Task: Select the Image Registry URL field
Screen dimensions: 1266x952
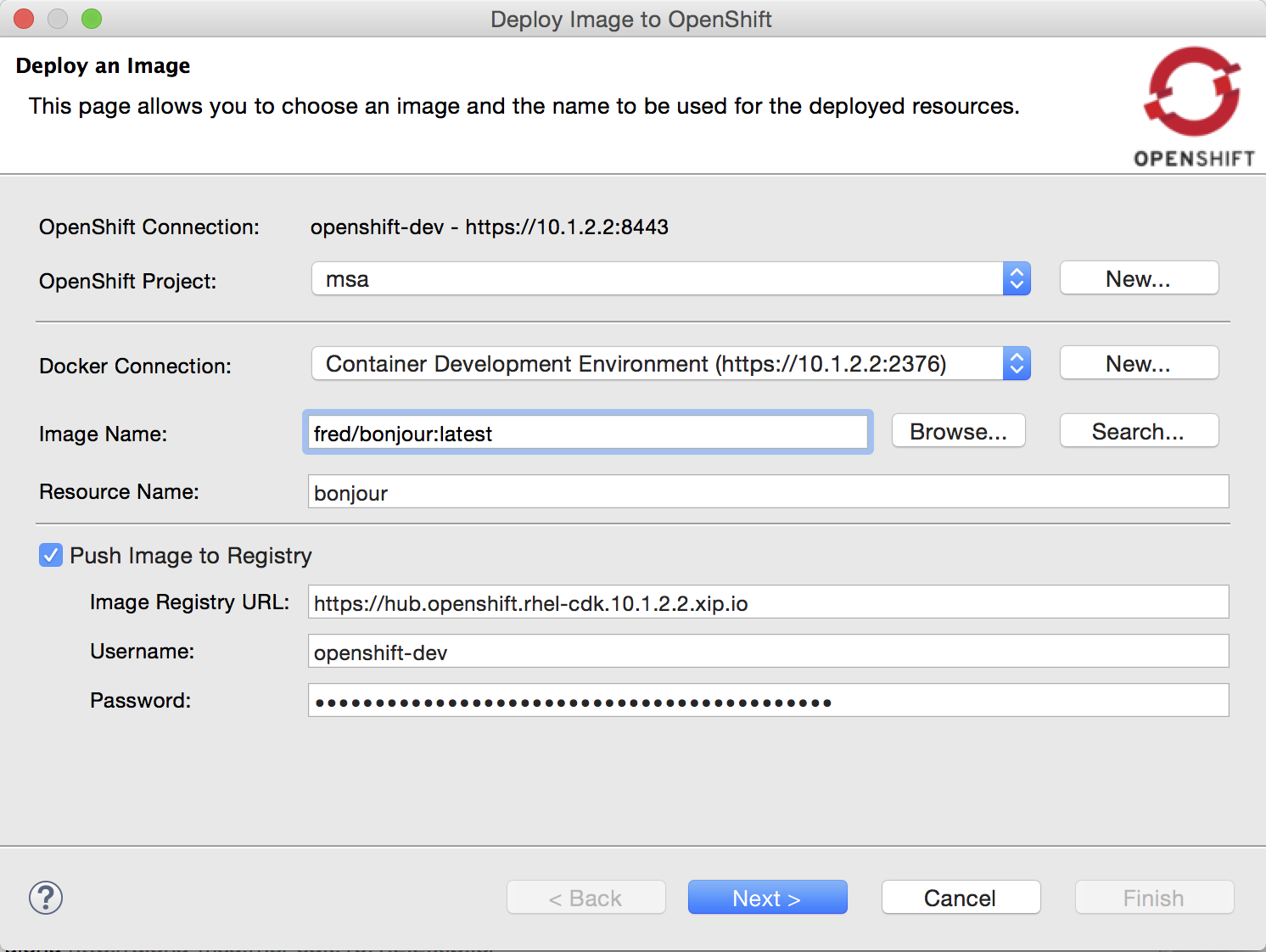Action: click(767, 603)
